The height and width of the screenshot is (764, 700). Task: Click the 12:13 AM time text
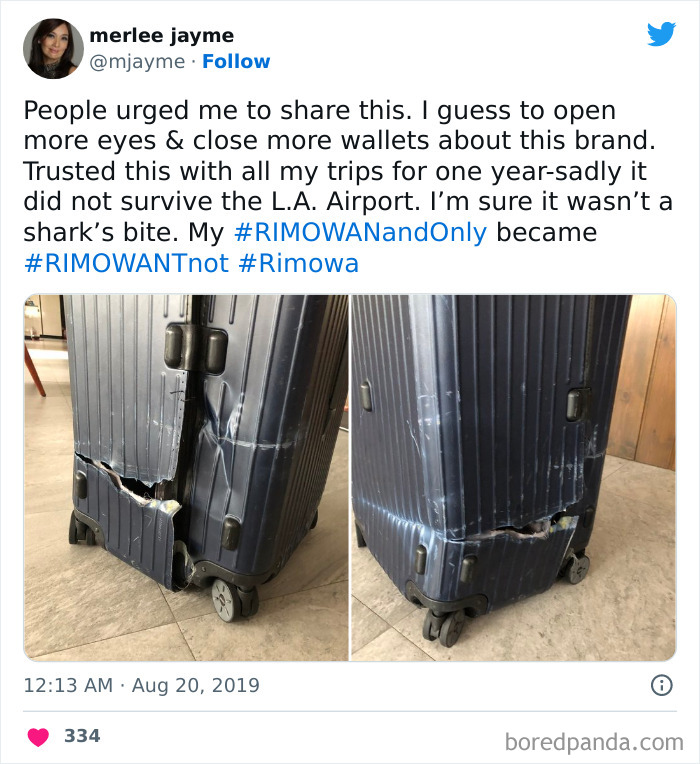(x=68, y=686)
